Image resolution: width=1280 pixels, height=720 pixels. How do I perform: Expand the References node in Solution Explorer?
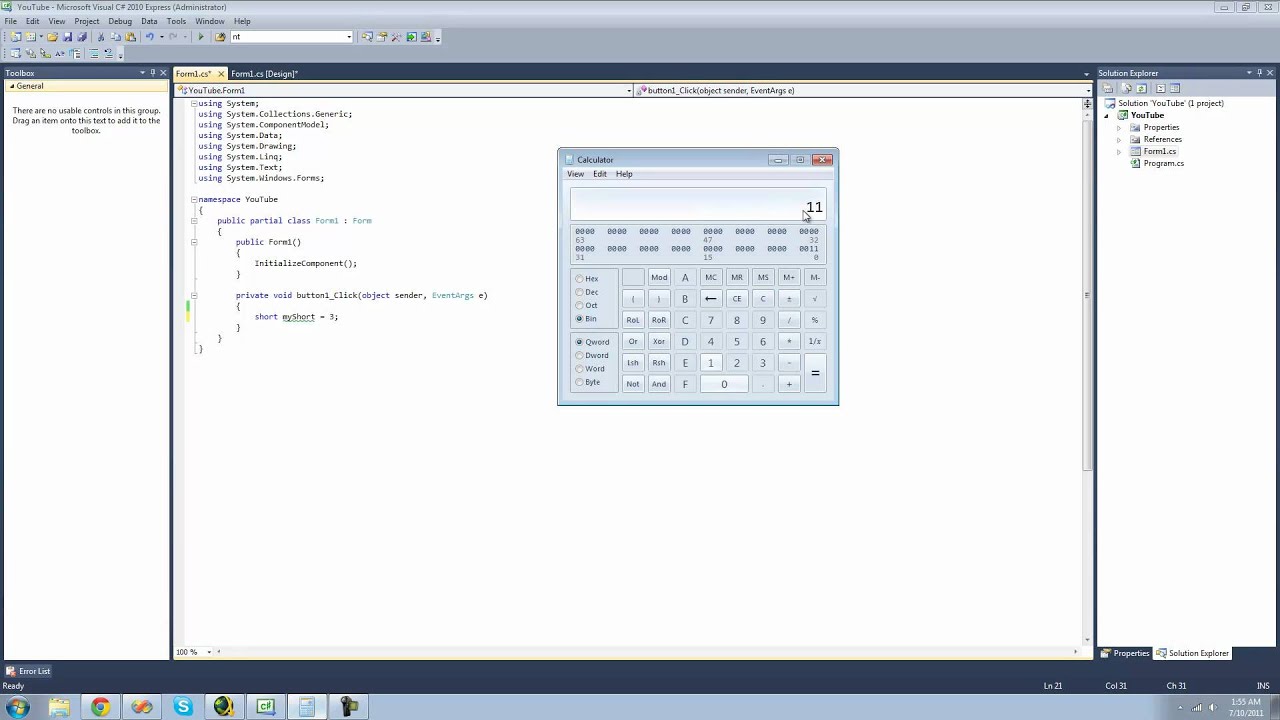(x=1119, y=140)
